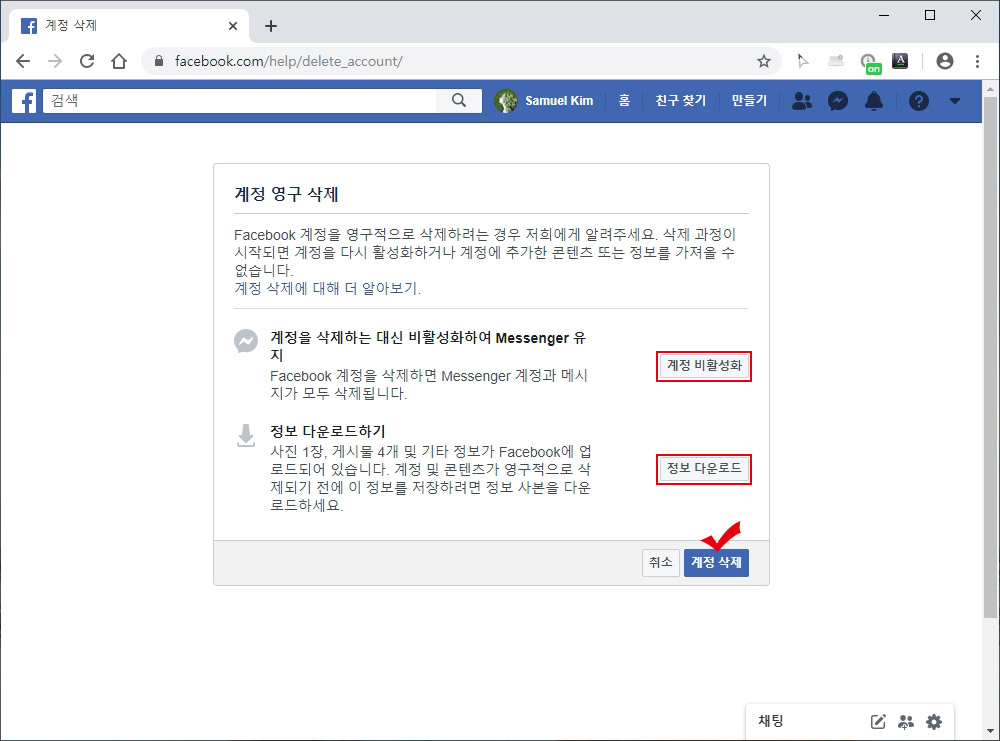Click the browser back arrow
Image resolution: width=1000 pixels, height=741 pixels.
tap(23, 61)
